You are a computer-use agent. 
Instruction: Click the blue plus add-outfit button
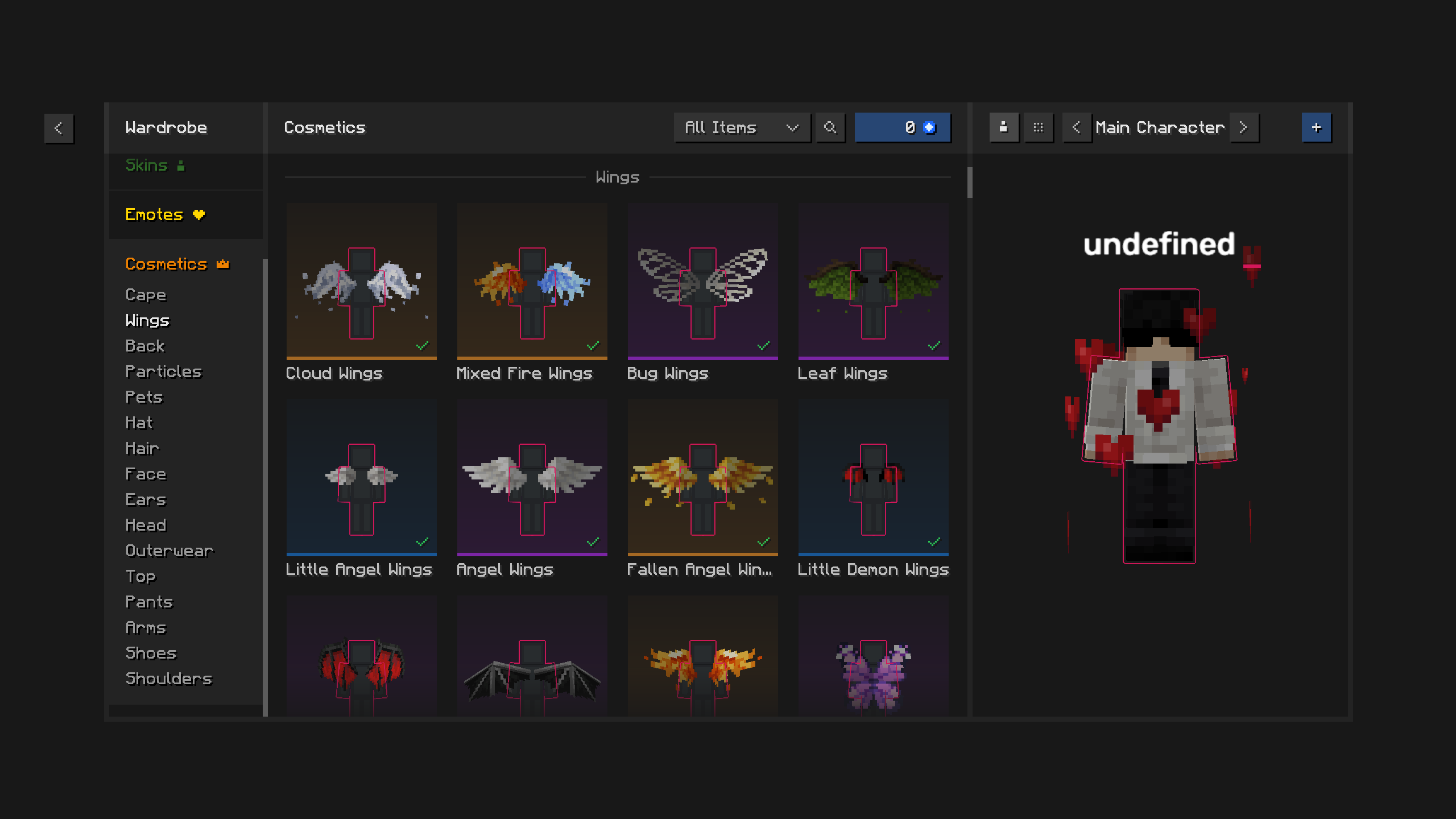(x=1316, y=127)
